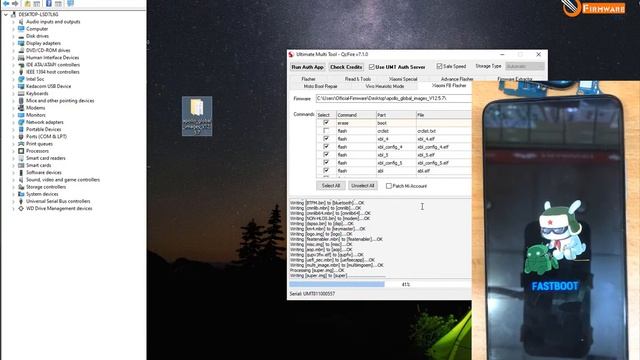Image resolution: width=640 pixels, height=360 pixels.
Task: Switch to the Moto Boot Repair tab
Action: (x=320, y=86)
